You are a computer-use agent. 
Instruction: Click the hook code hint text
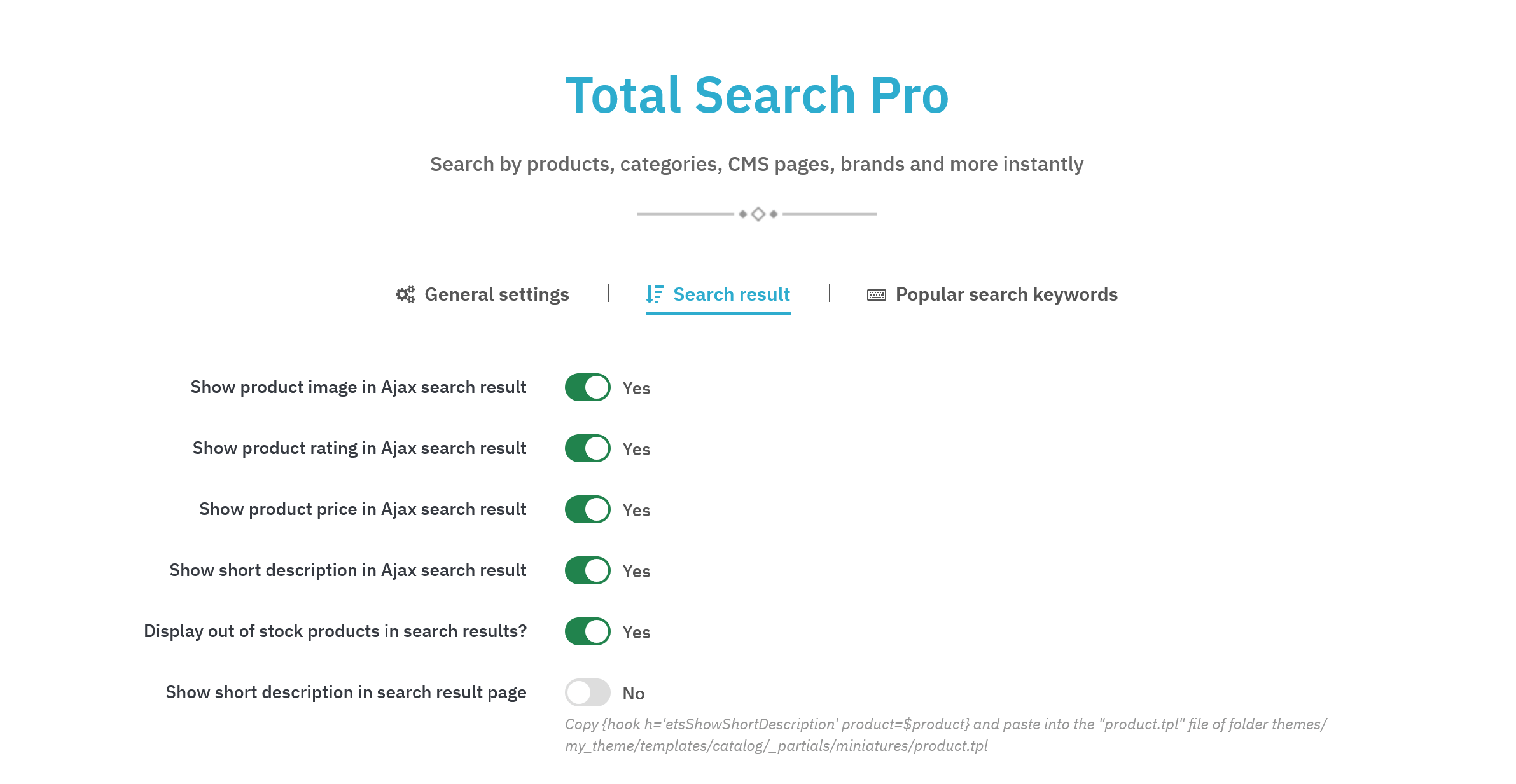point(946,735)
